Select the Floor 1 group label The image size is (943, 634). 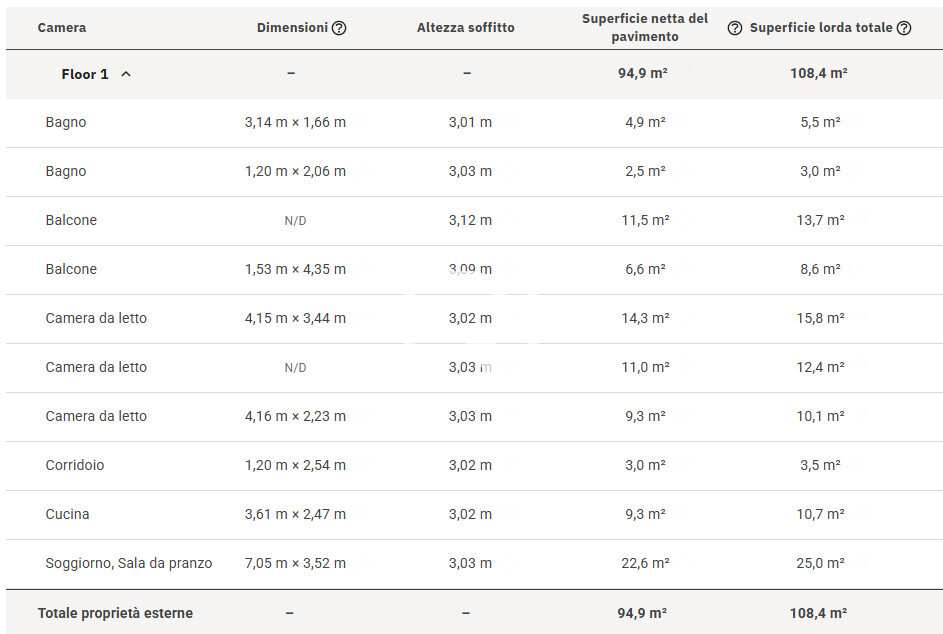coord(85,74)
